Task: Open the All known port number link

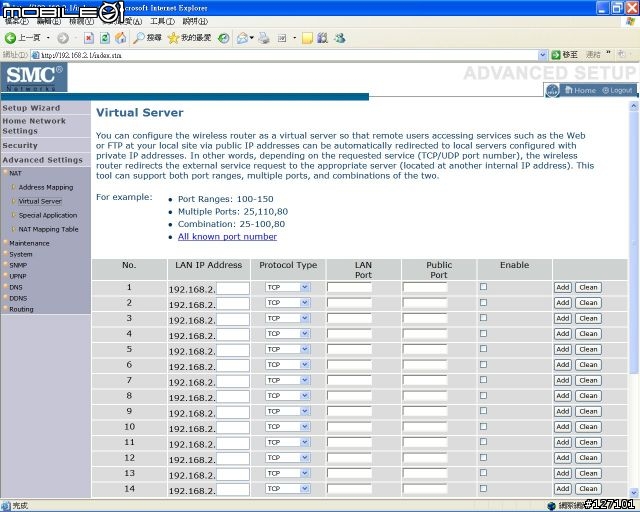Action: point(227,237)
